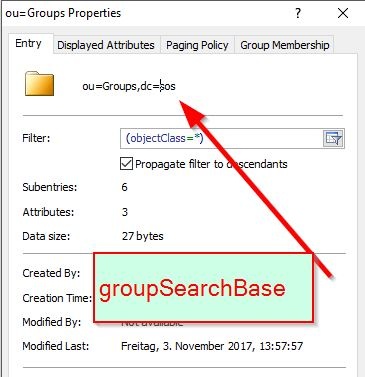The image size is (365, 377).
Task: Open the Displayed Attributes tab
Action: click(x=106, y=45)
